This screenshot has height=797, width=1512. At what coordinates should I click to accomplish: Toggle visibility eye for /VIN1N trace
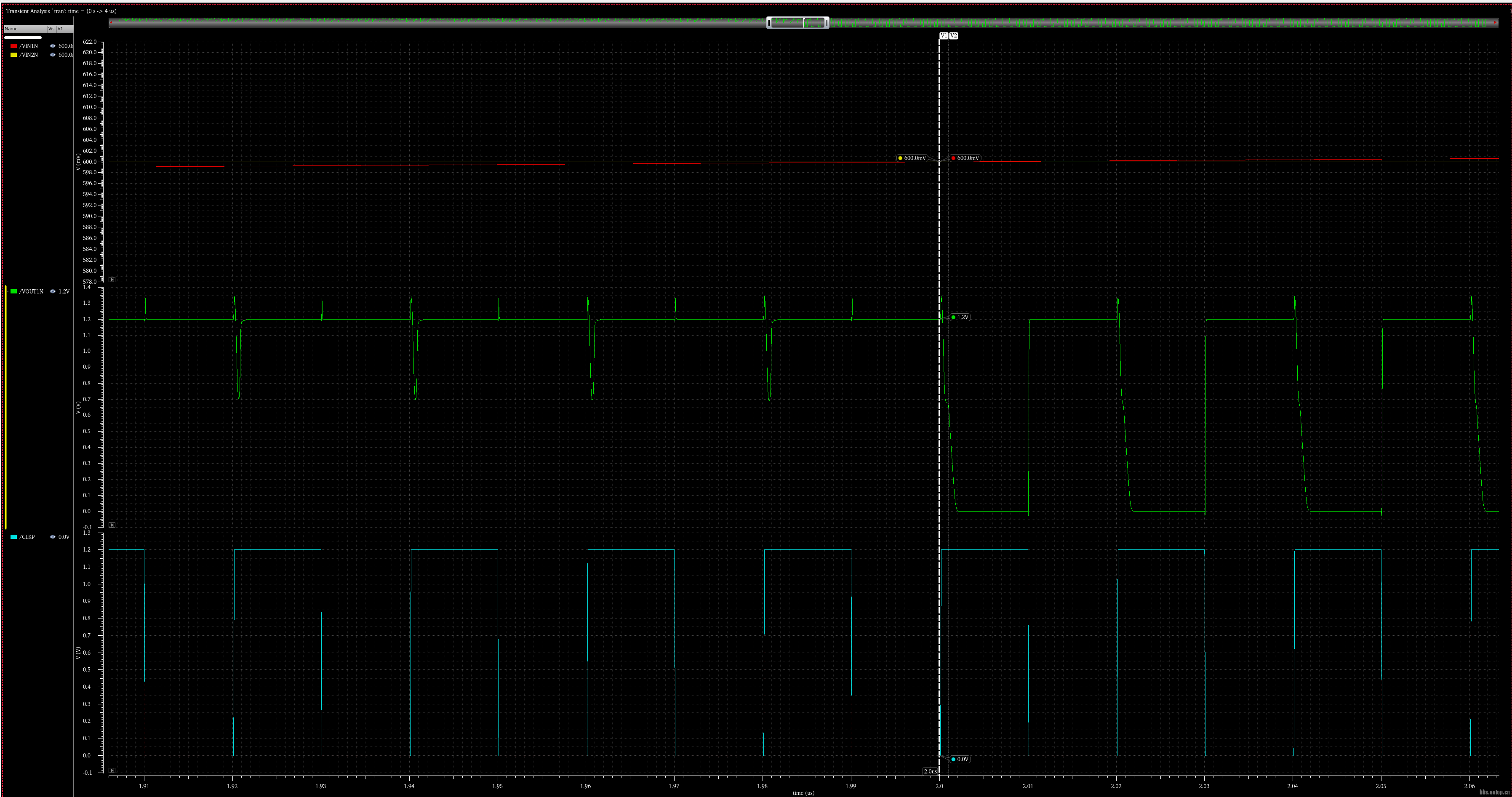pyautogui.click(x=53, y=46)
